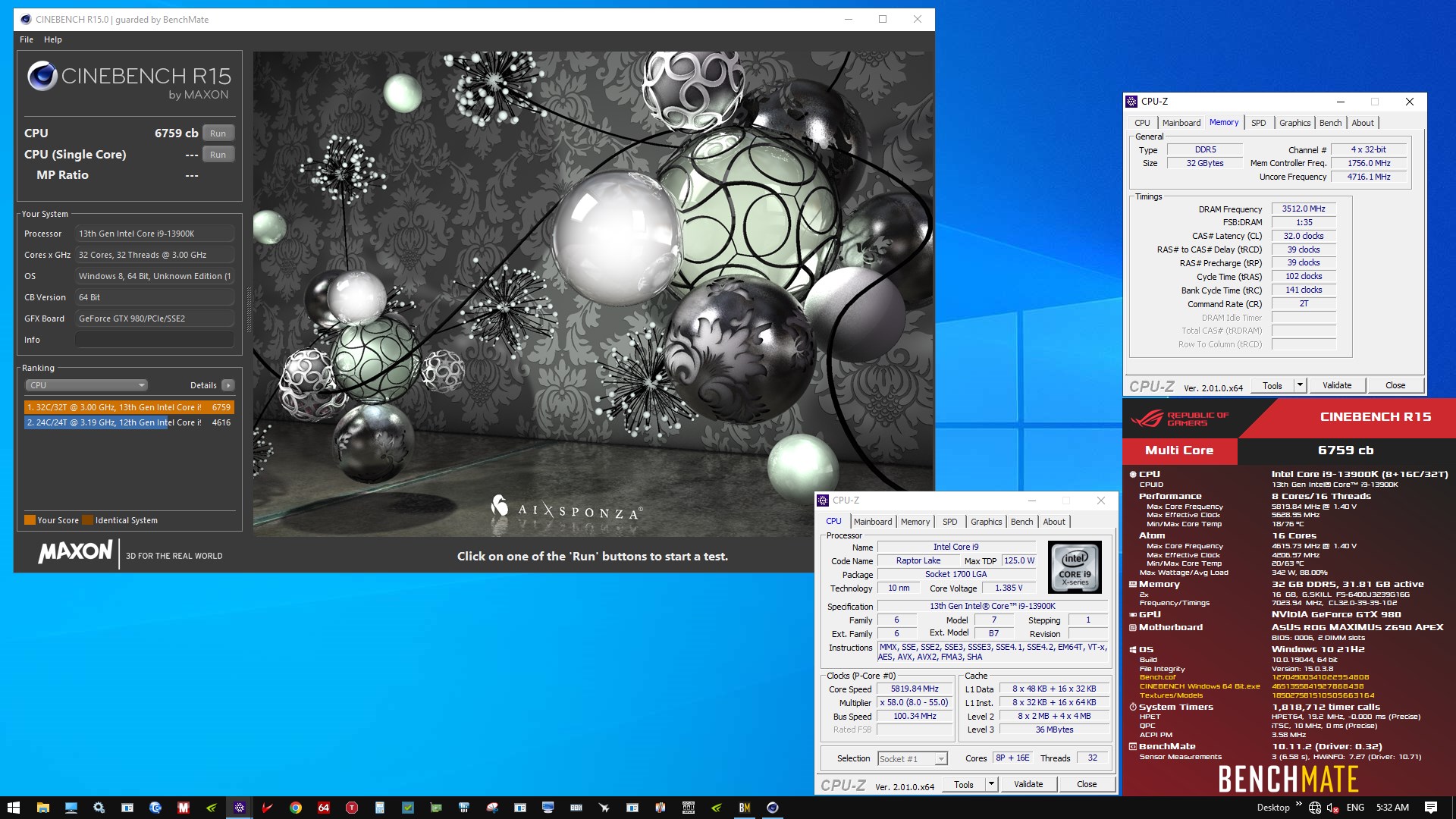Expand Tools dropdown arrow in CPU-Z Memory window
The width and height of the screenshot is (1456, 819).
[x=1299, y=385]
